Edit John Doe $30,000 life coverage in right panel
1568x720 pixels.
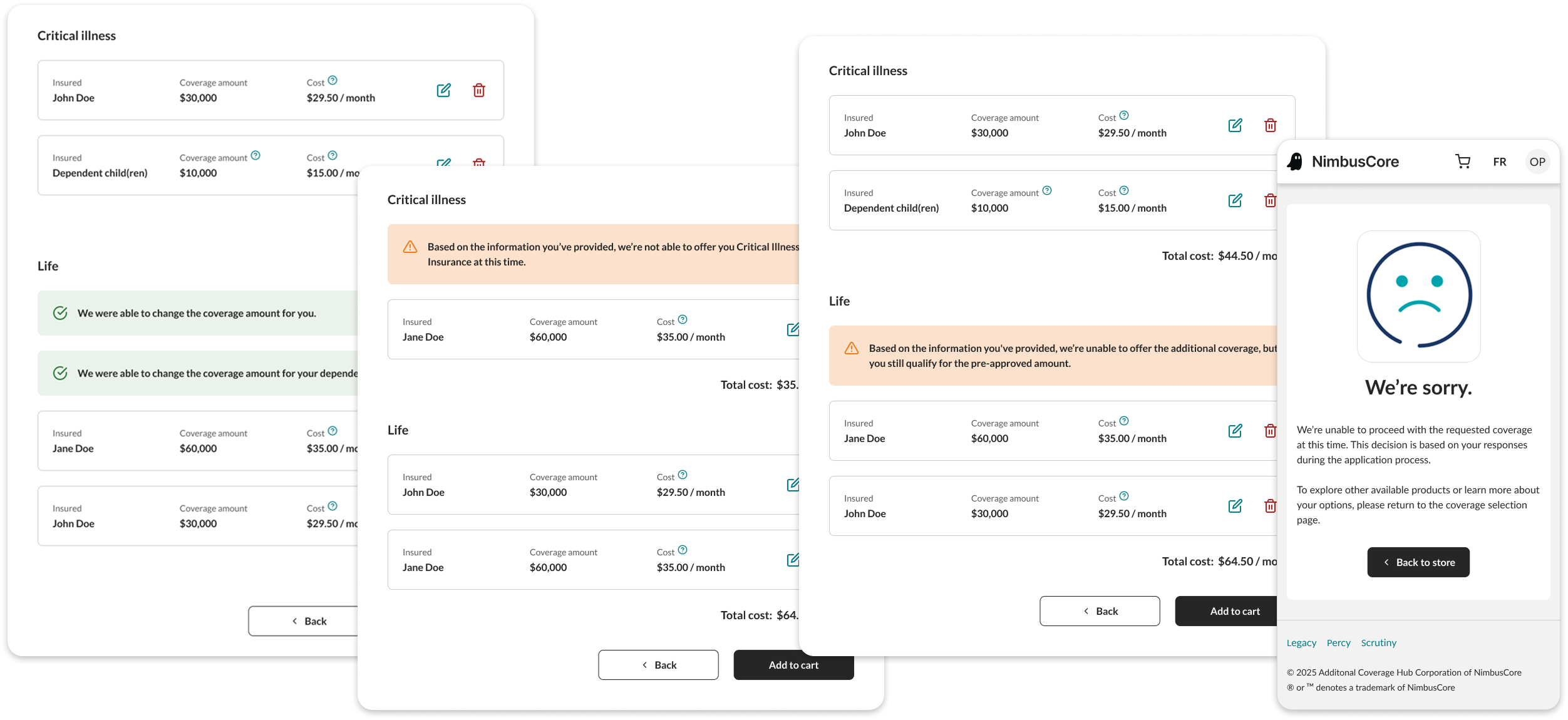click(x=1235, y=506)
